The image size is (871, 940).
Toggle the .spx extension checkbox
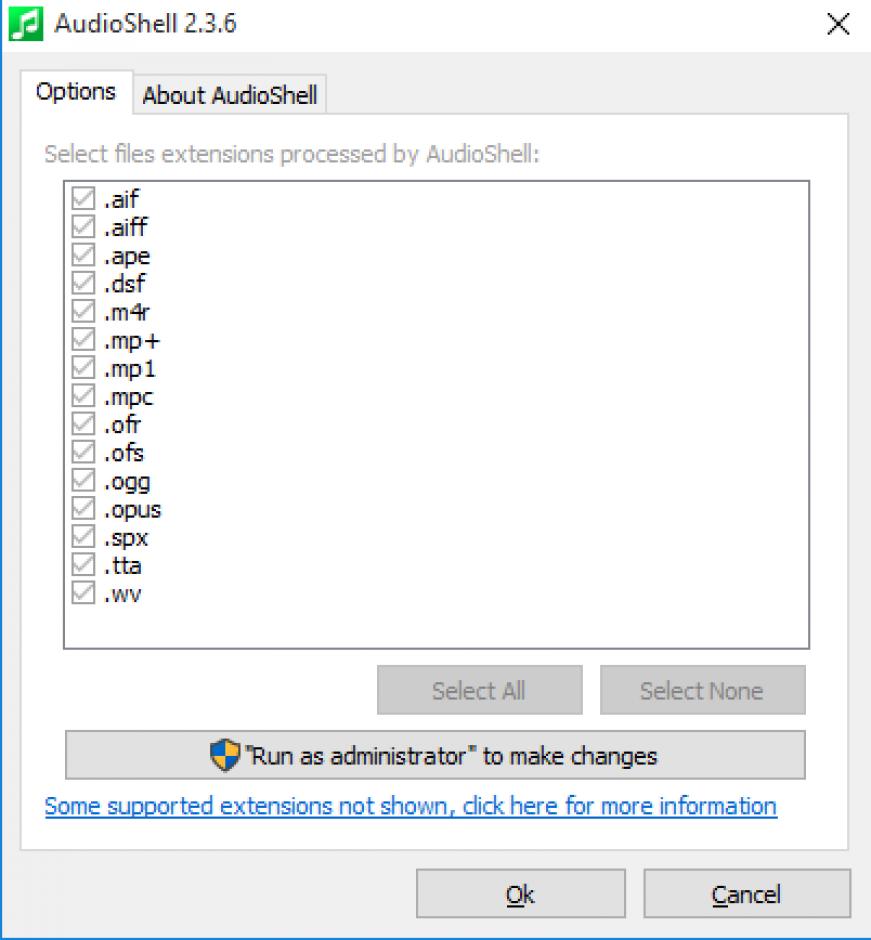pyautogui.click(x=83, y=537)
